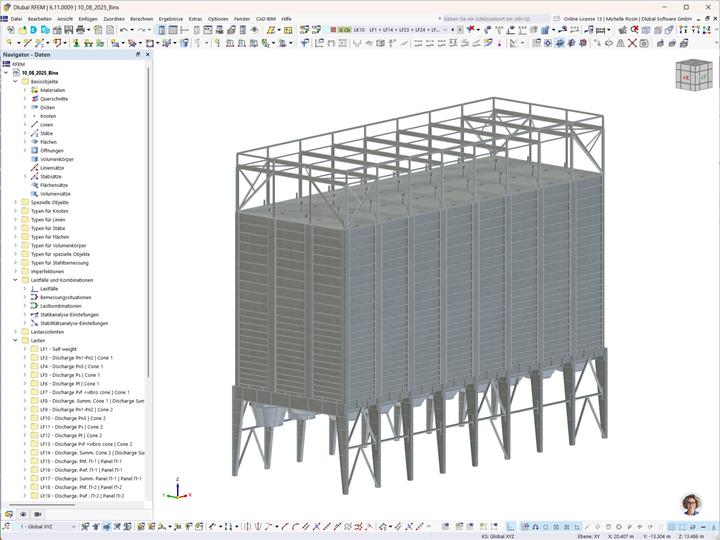Image resolution: width=720 pixels, height=540 pixels.
Task: Open the Berechnen menu
Action: (x=141, y=19)
